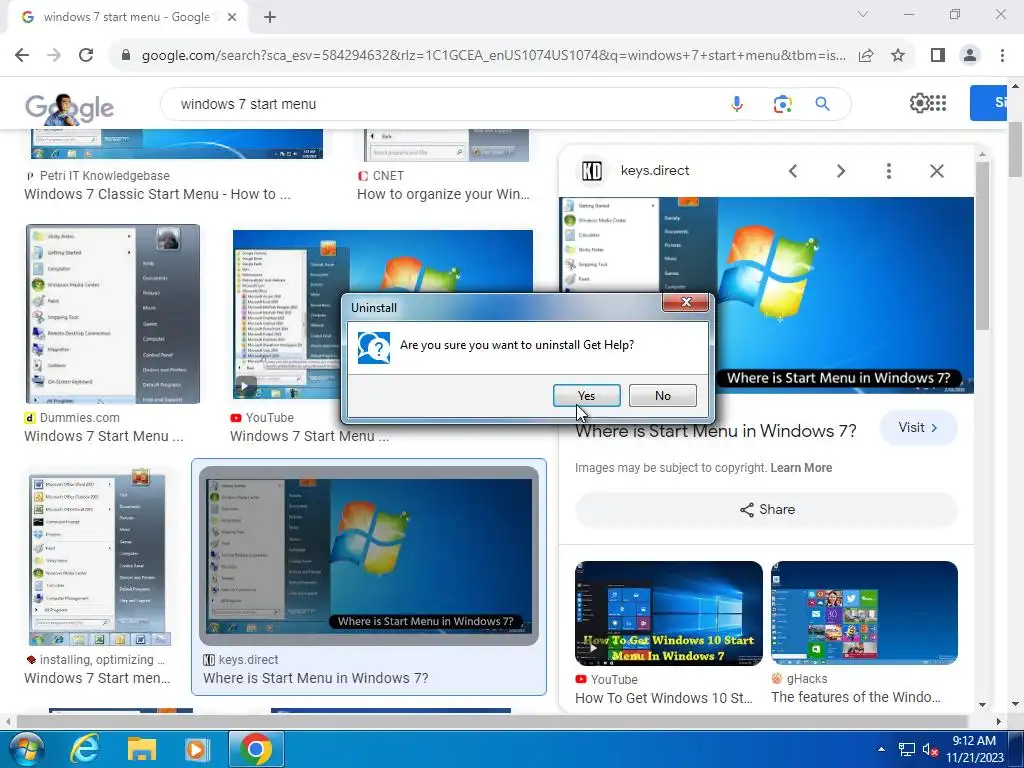Open the tab search chevron in title bar
Viewport: 1024px width, 768px height.
pos(863,14)
